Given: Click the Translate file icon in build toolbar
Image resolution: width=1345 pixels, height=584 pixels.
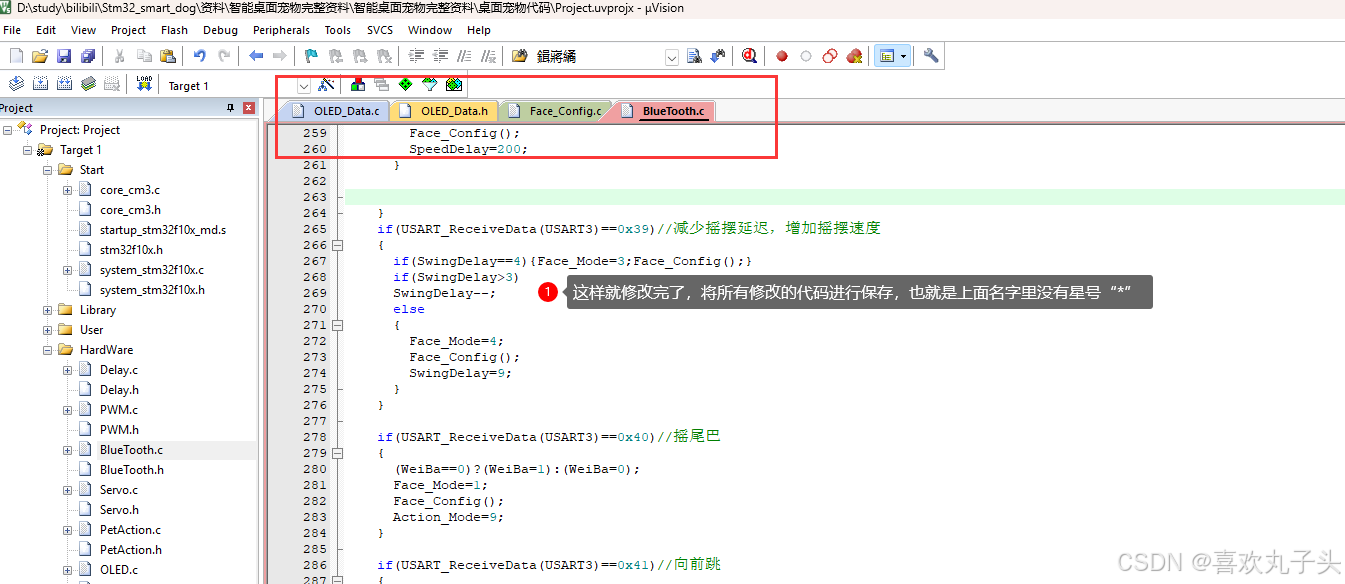Looking at the screenshot, I should click(16, 84).
